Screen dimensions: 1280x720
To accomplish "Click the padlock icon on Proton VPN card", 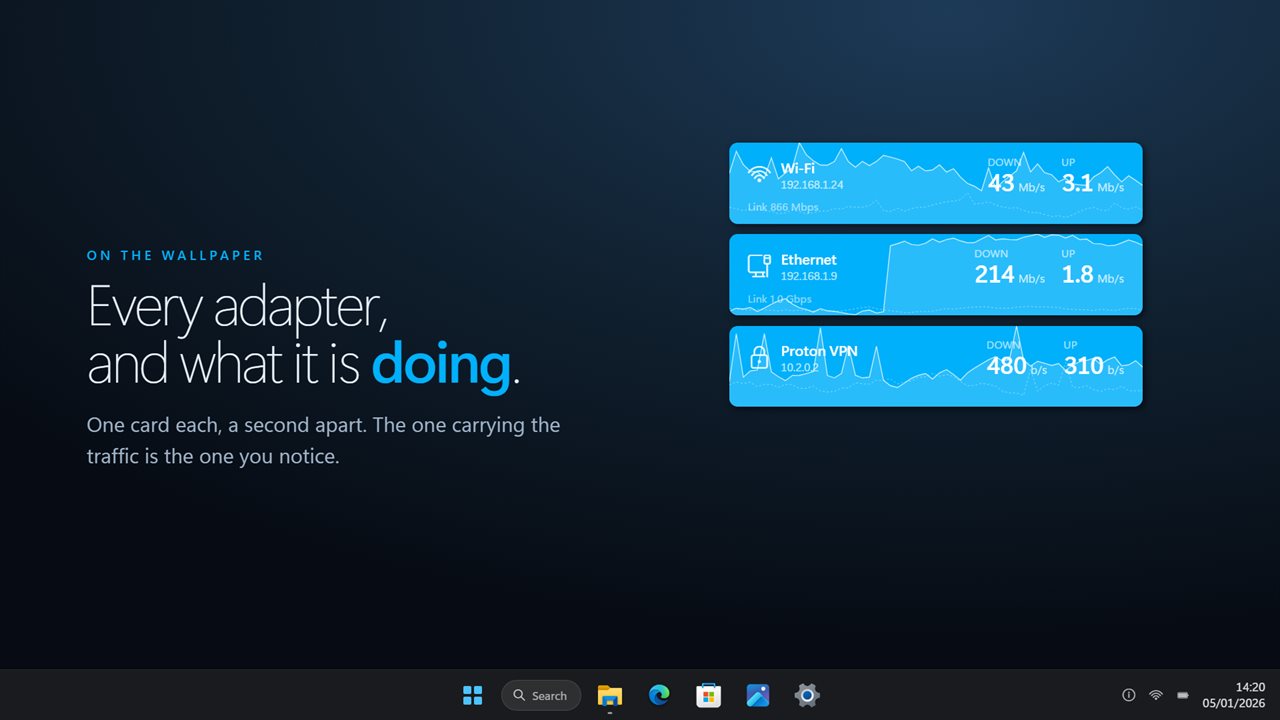I will [759, 358].
